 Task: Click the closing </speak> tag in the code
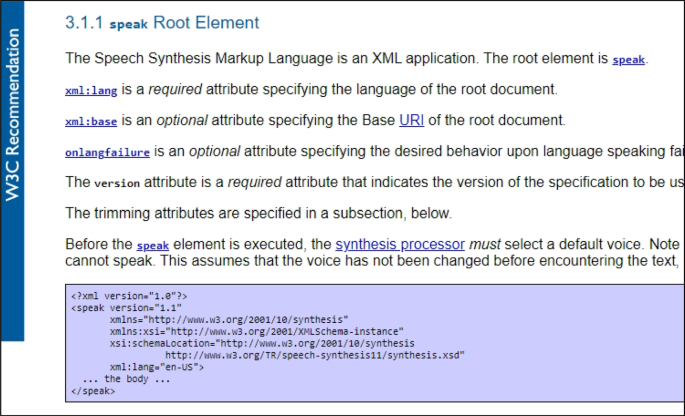pos(93,390)
